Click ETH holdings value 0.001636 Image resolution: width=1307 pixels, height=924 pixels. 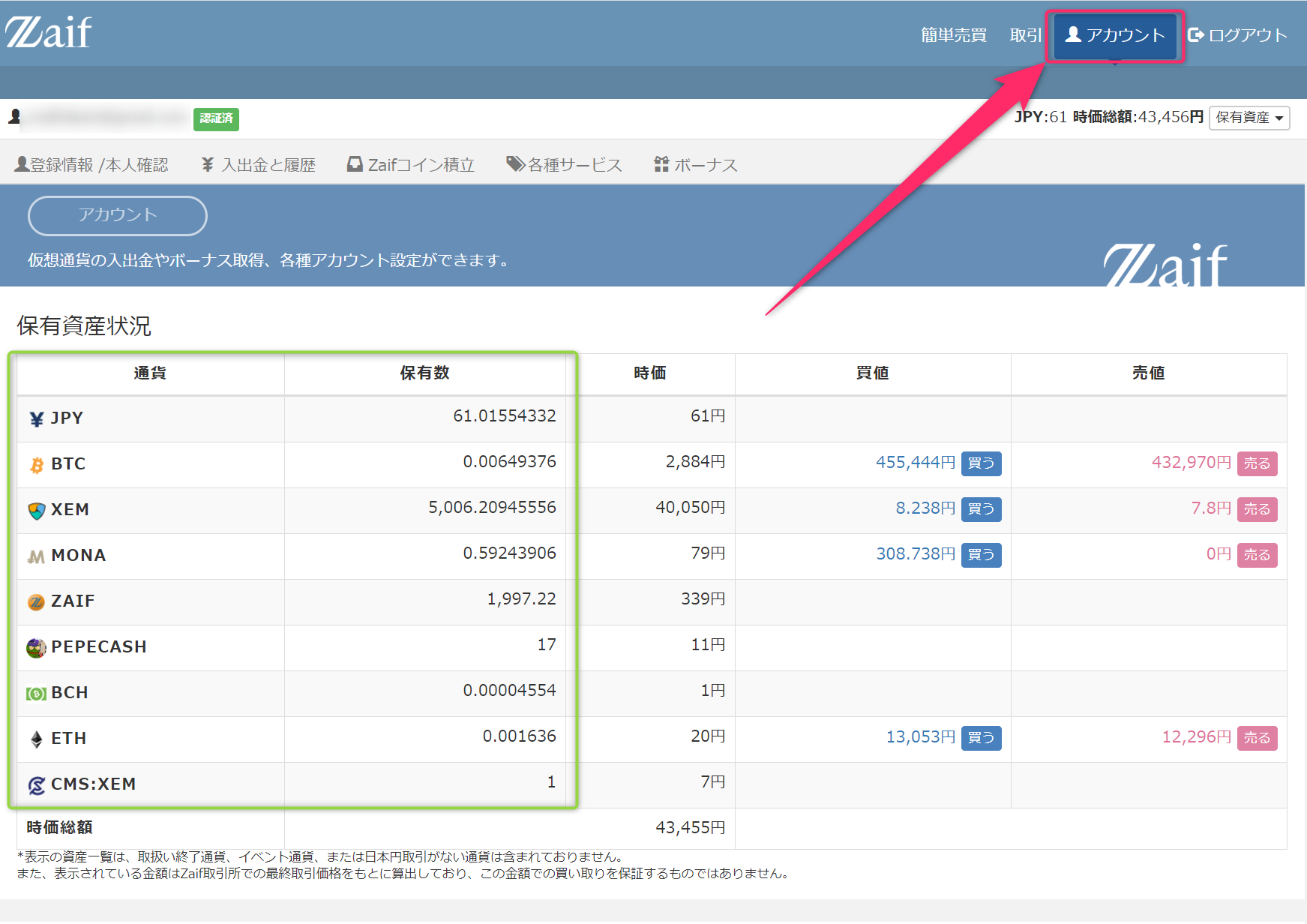[520, 736]
